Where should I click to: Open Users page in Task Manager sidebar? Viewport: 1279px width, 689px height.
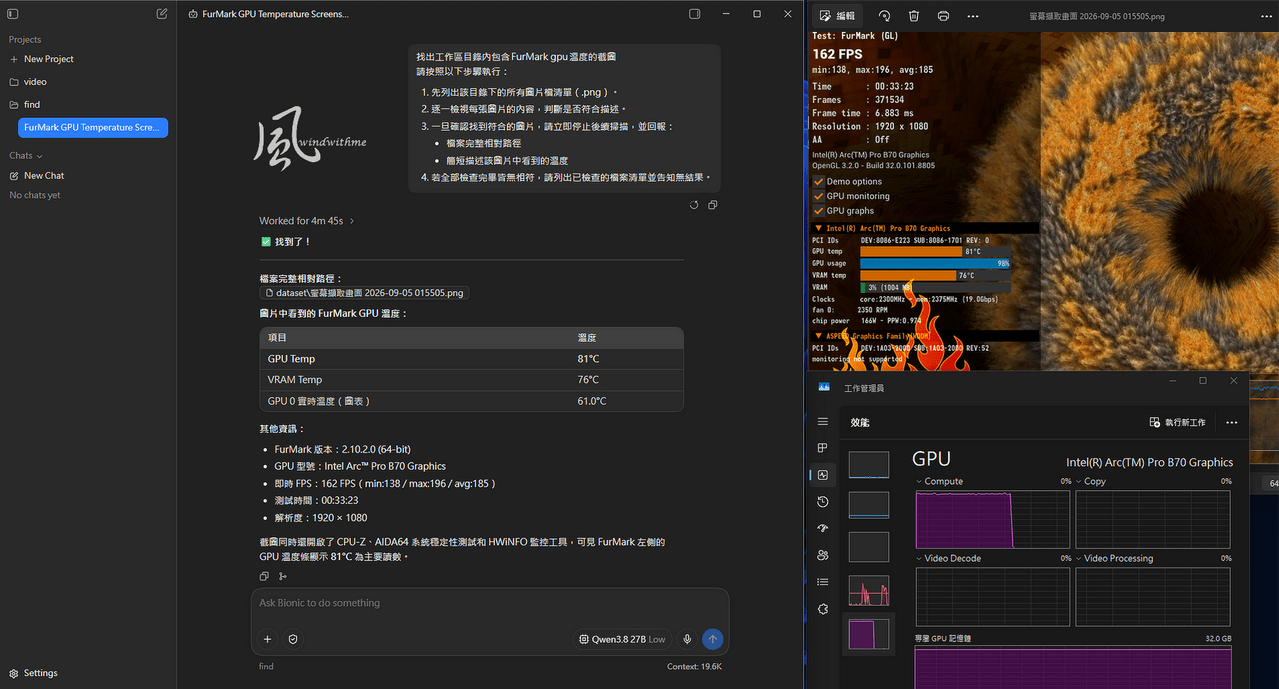pos(823,555)
